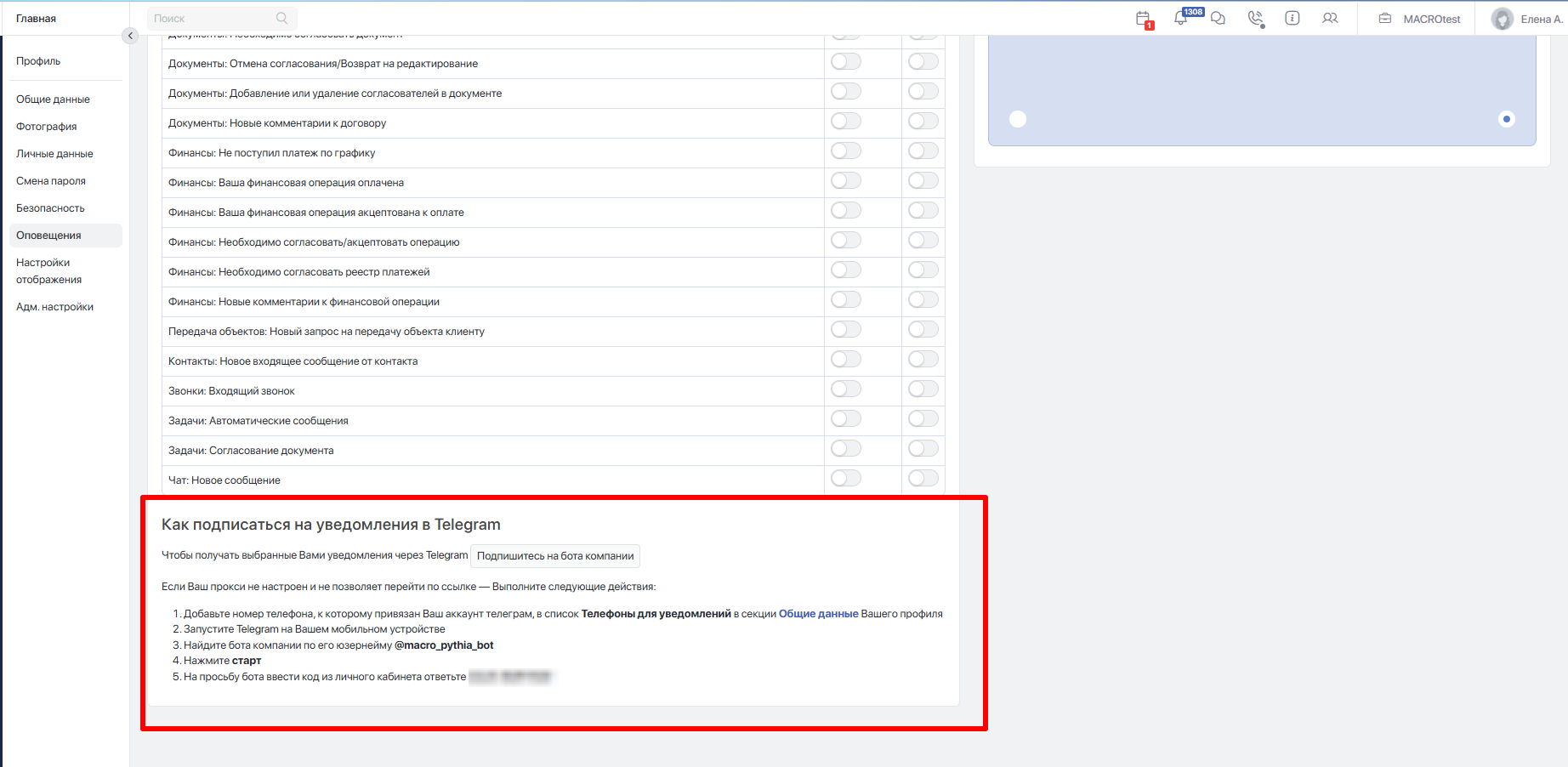Open the Безопасность section in sidebar
Screen dimensions: 1568x767
tap(50, 208)
